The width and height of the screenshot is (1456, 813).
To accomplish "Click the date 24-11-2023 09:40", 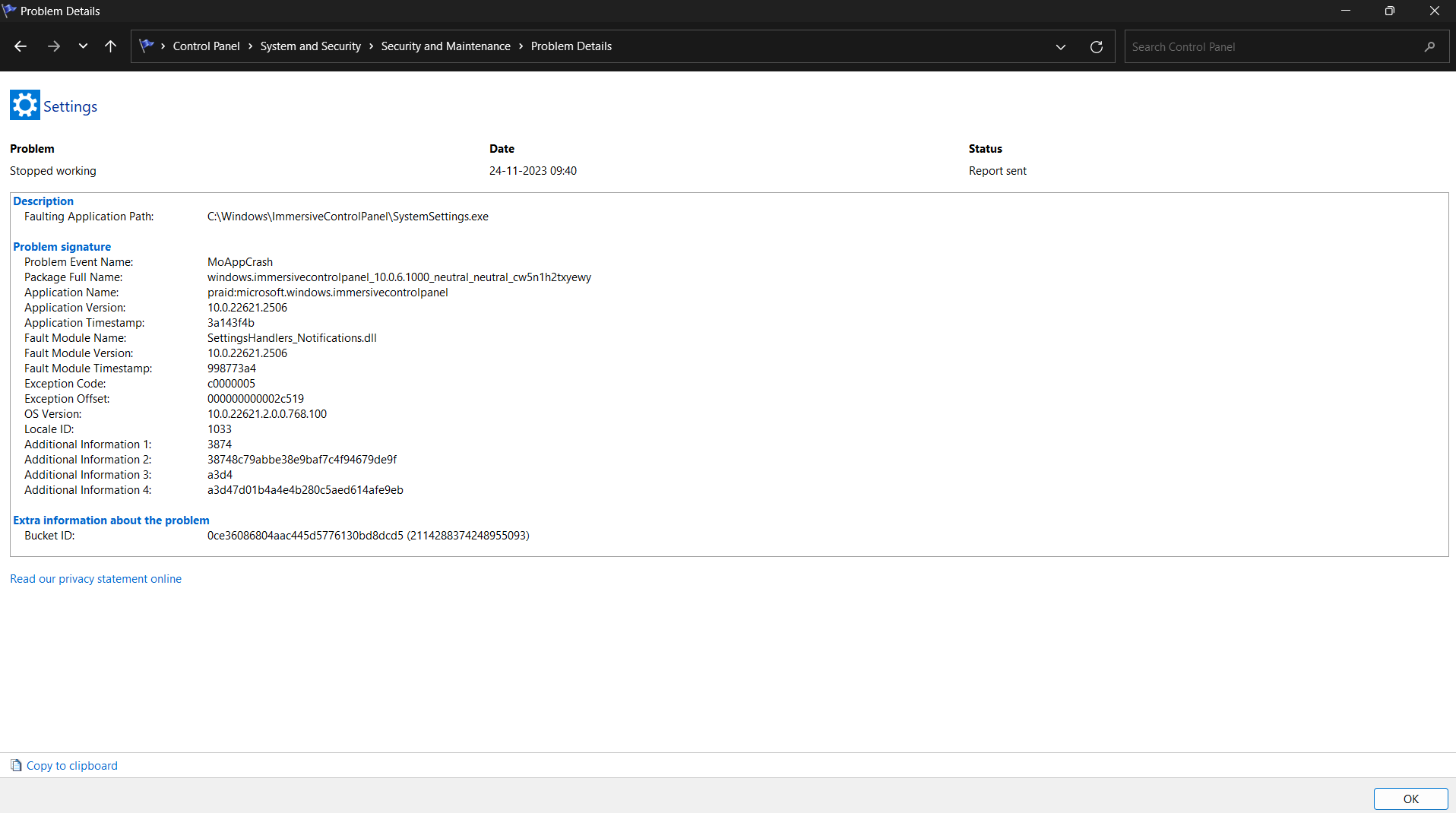I will tap(533, 171).
